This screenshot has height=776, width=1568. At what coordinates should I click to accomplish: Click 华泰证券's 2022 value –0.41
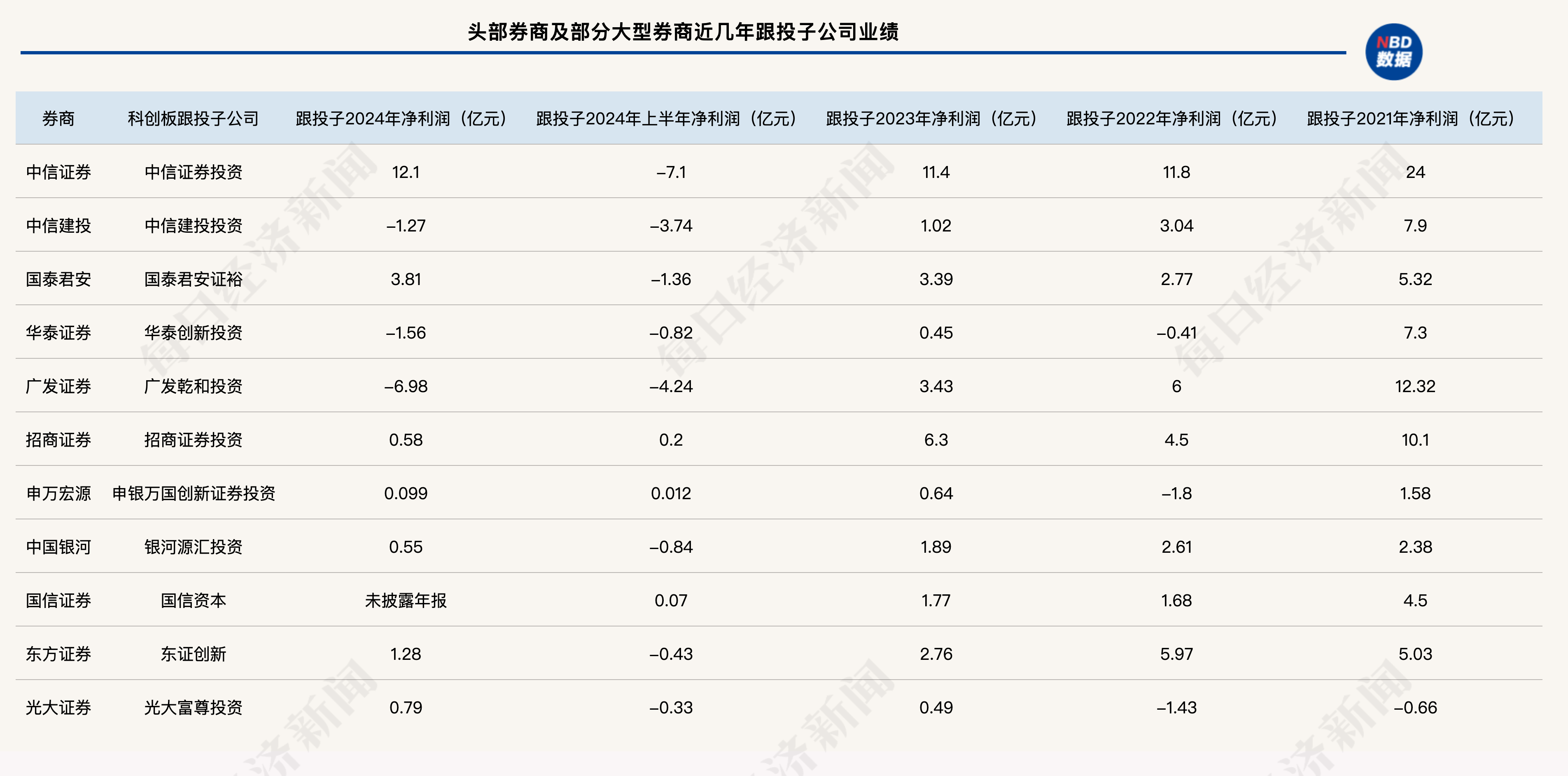point(1176,332)
